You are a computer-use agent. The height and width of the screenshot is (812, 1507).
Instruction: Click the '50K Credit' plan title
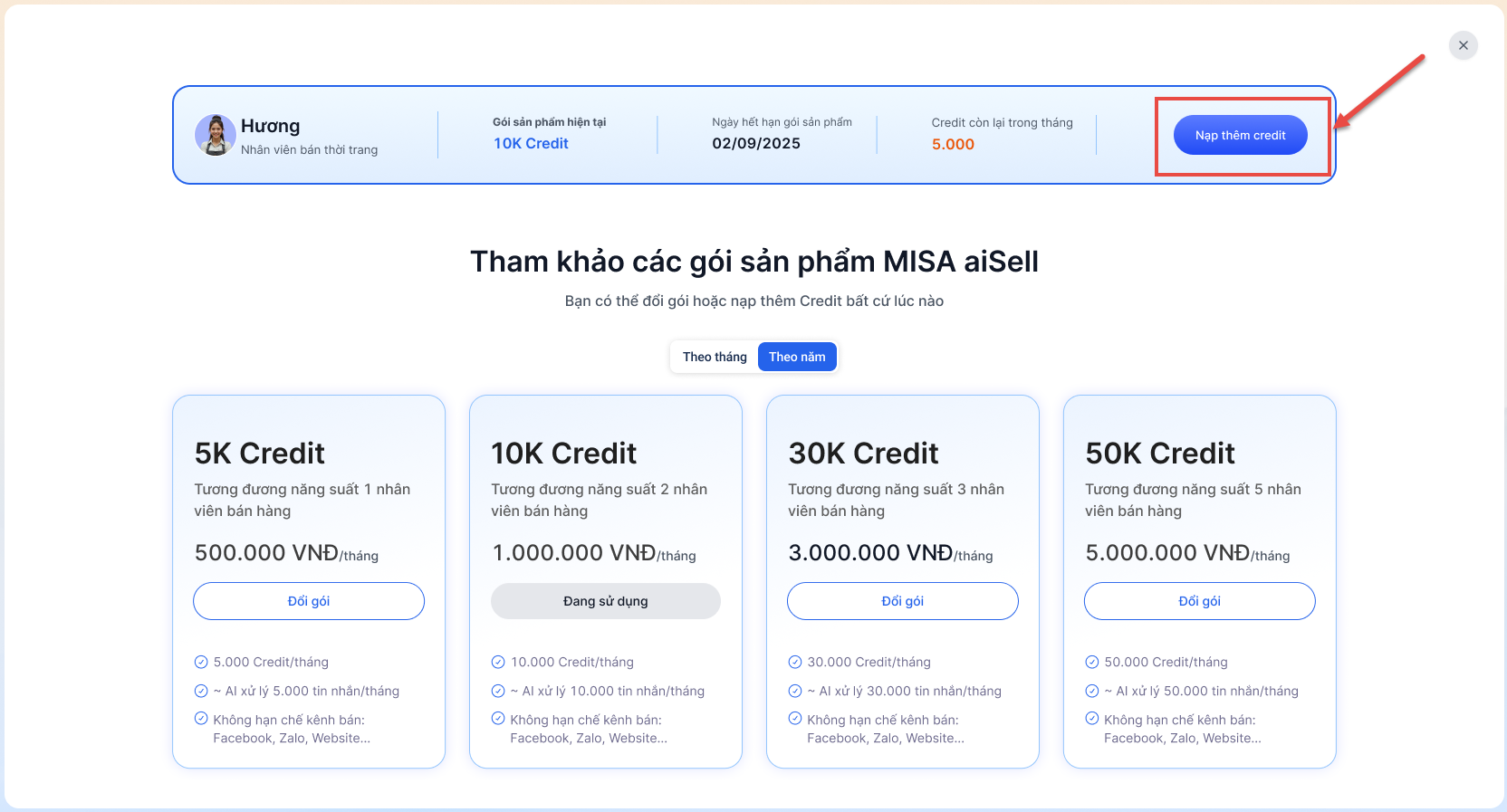pyautogui.click(x=1160, y=453)
